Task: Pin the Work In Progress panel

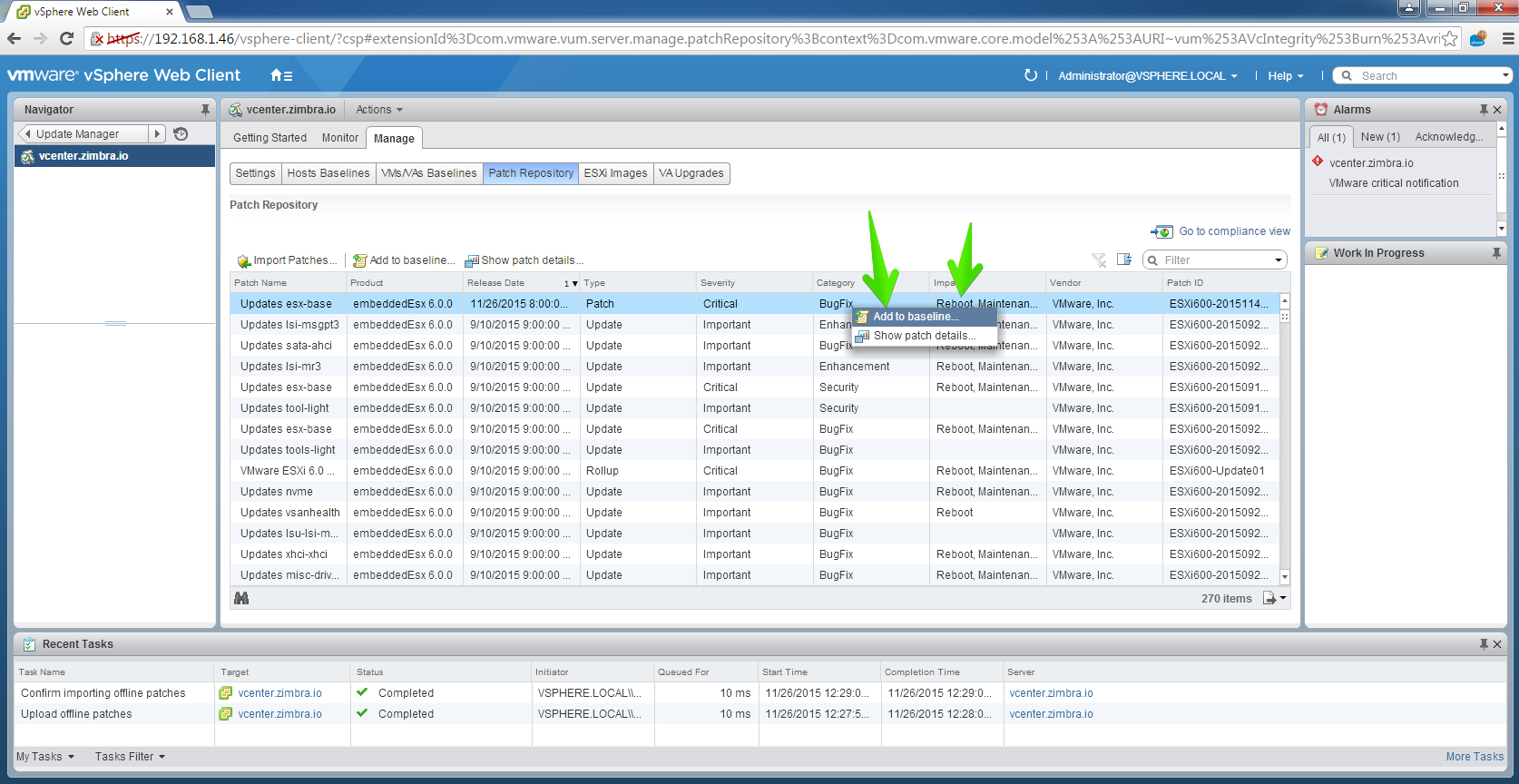Action: [1496, 253]
